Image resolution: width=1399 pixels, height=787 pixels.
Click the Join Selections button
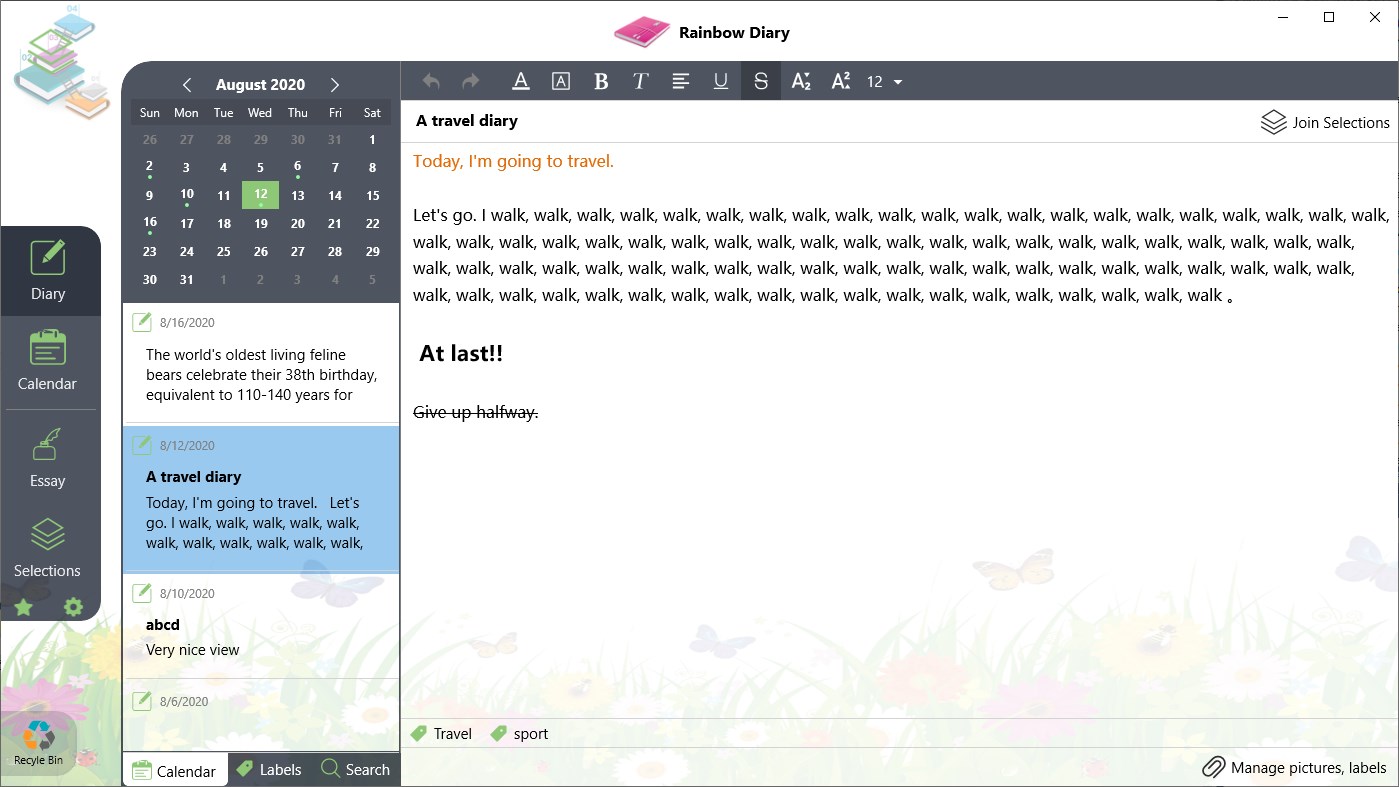[x=1324, y=122]
